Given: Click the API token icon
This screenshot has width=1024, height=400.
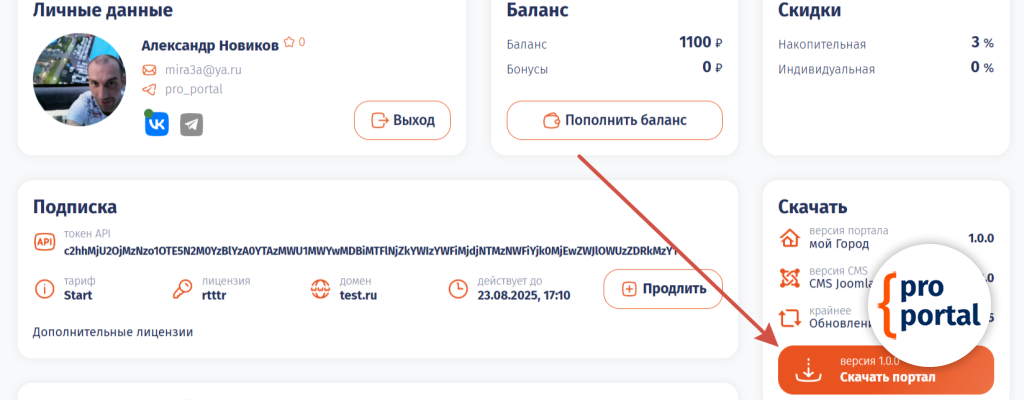Looking at the screenshot, I should pos(45,241).
